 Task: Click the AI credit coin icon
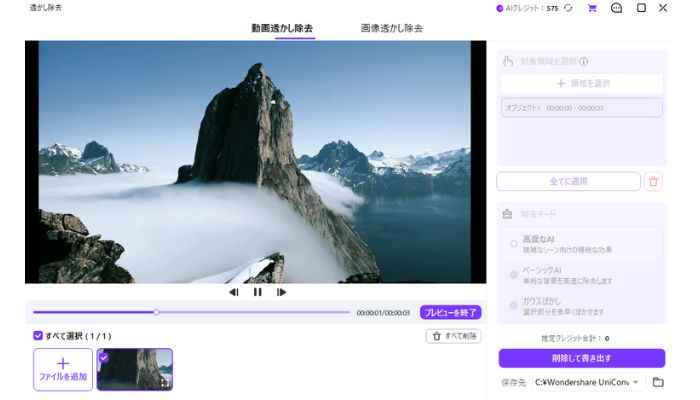click(x=500, y=8)
